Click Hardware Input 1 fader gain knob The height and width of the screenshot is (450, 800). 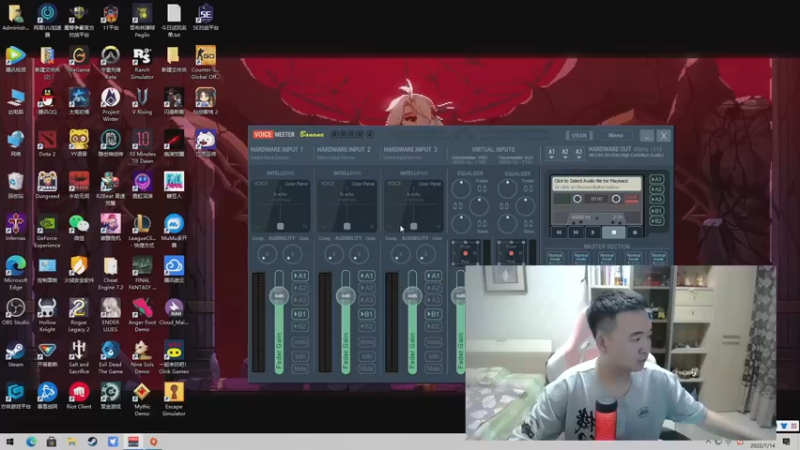pos(279,296)
